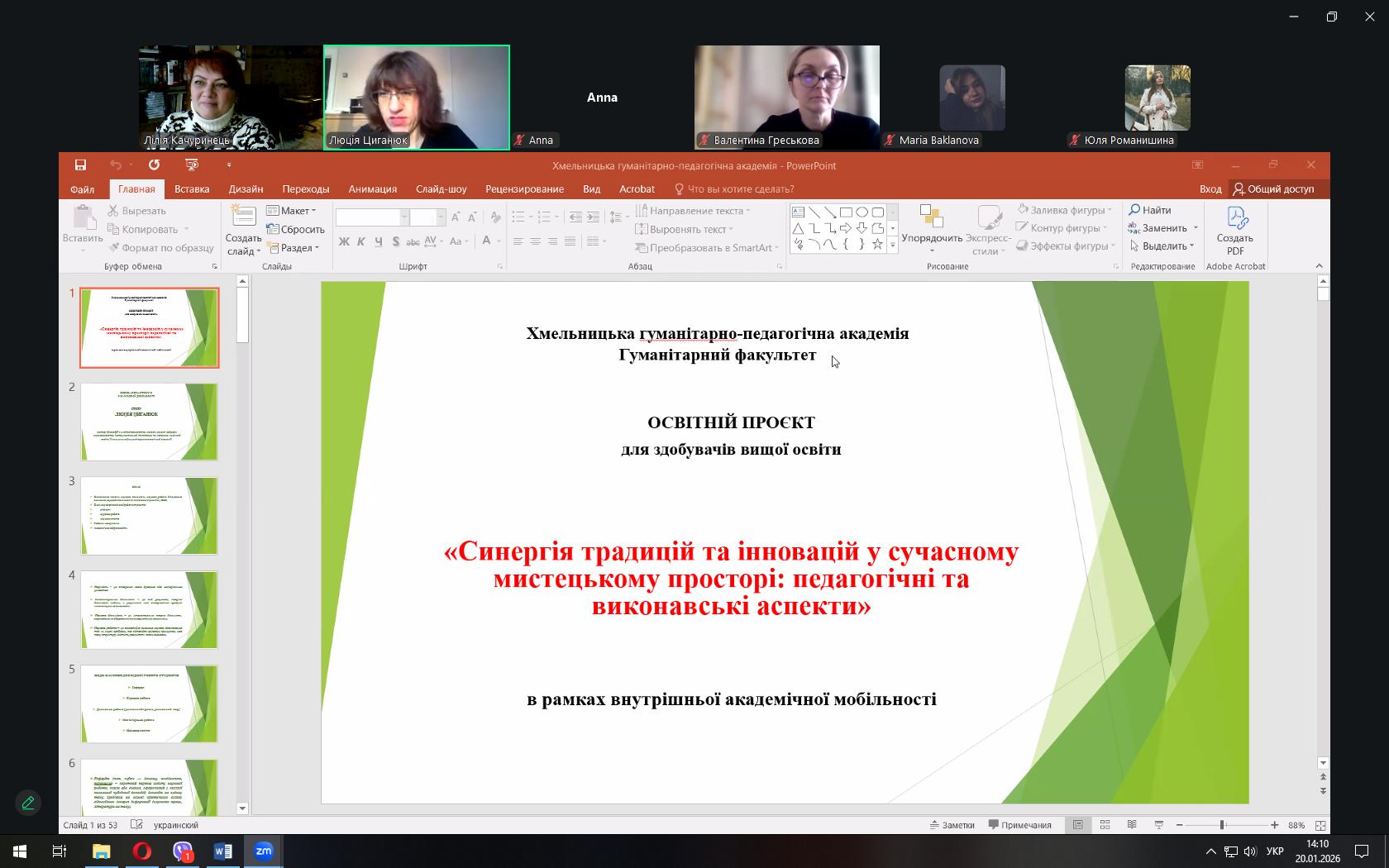The width and height of the screenshot is (1389, 868).
Task: Switch to slide sorter view icon
Action: point(1105,825)
